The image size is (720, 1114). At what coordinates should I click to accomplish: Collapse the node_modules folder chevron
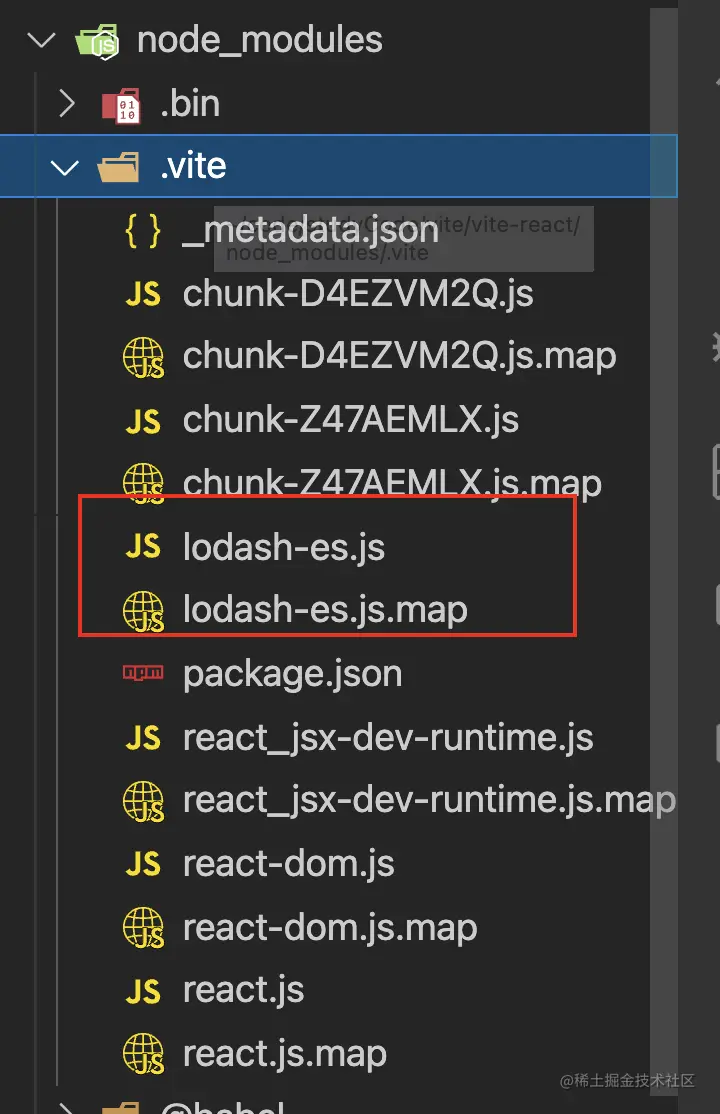tap(41, 40)
